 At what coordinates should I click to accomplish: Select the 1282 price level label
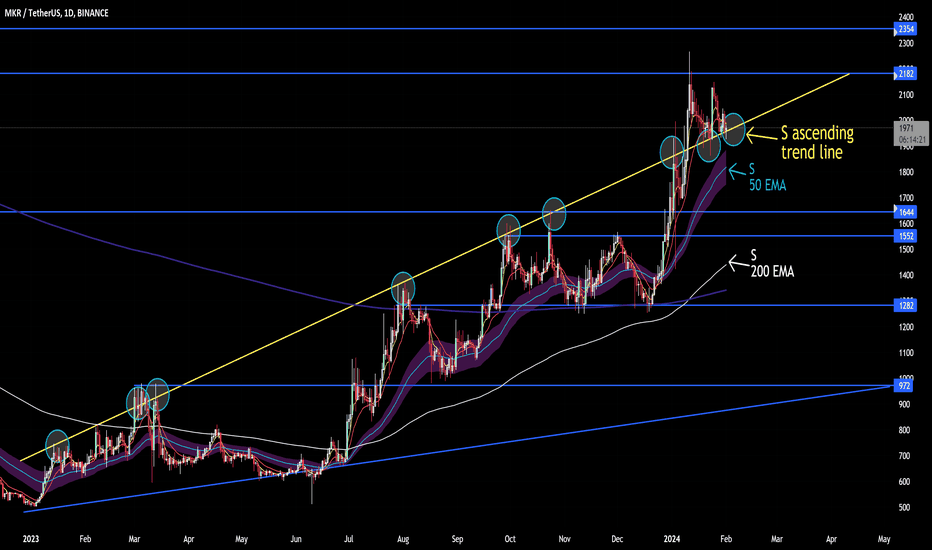click(906, 306)
